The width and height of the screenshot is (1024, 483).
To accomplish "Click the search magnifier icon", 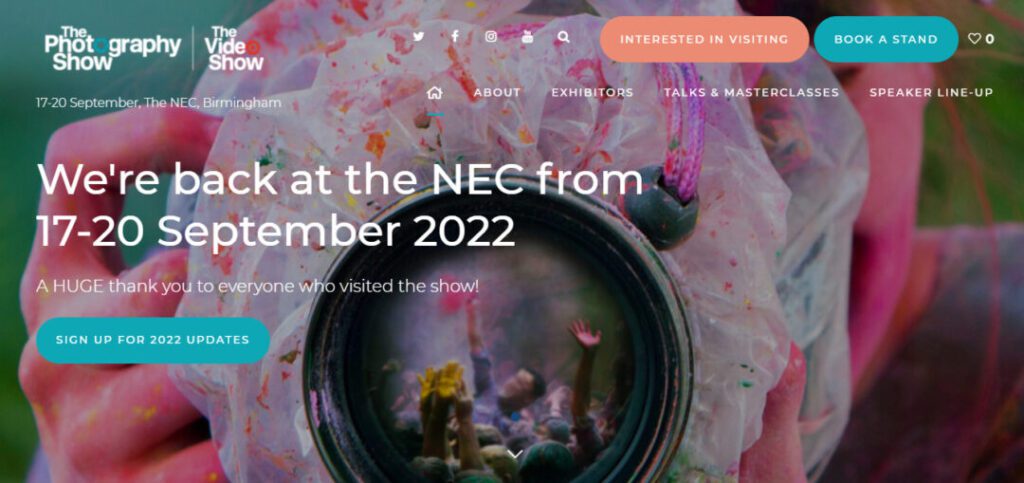I will point(564,37).
